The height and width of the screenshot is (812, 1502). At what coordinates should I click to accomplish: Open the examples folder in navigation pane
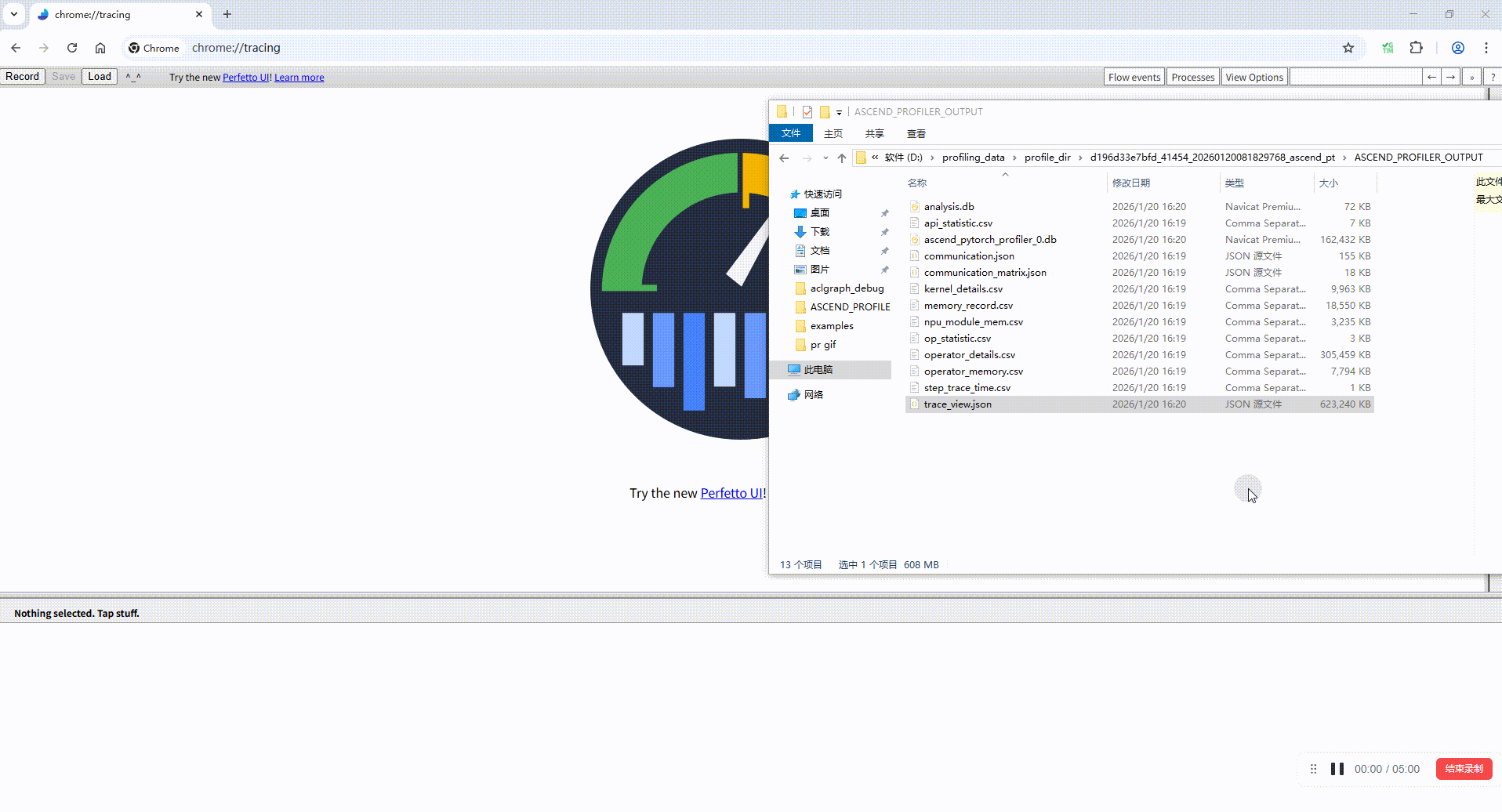coord(832,326)
